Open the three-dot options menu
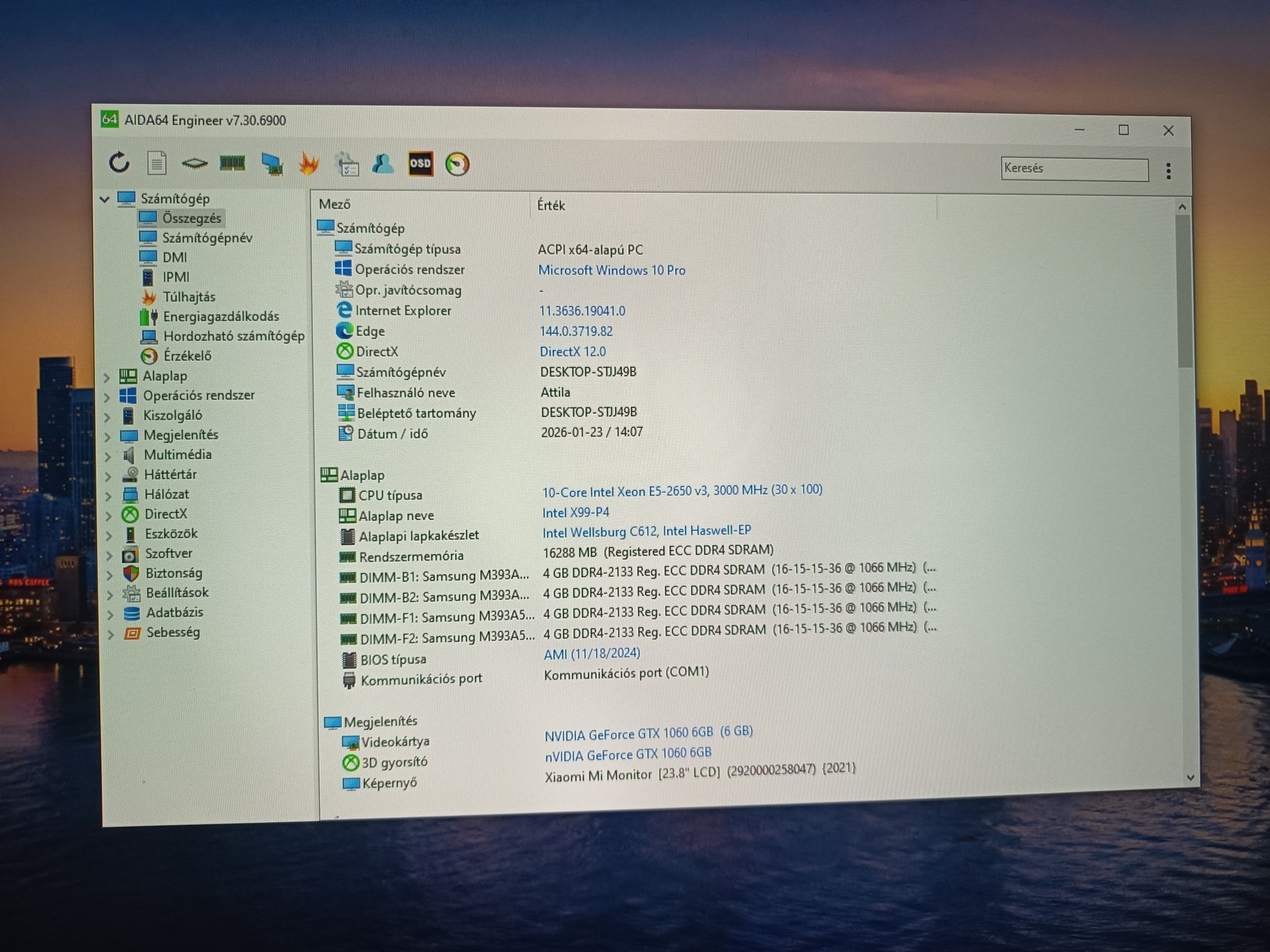This screenshot has width=1270, height=952. [x=1168, y=171]
